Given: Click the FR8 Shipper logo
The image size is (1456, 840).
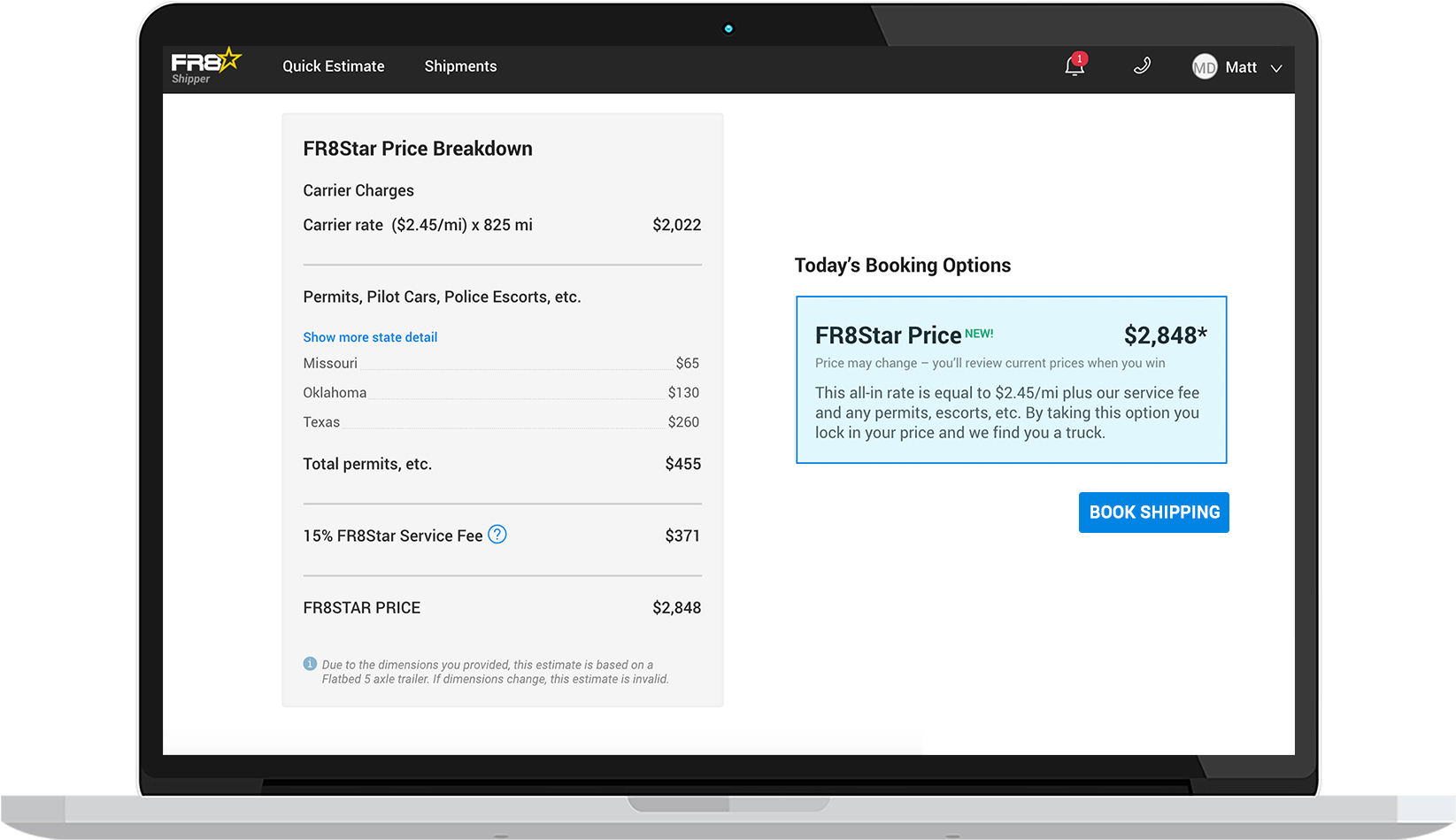Looking at the screenshot, I should click(204, 65).
